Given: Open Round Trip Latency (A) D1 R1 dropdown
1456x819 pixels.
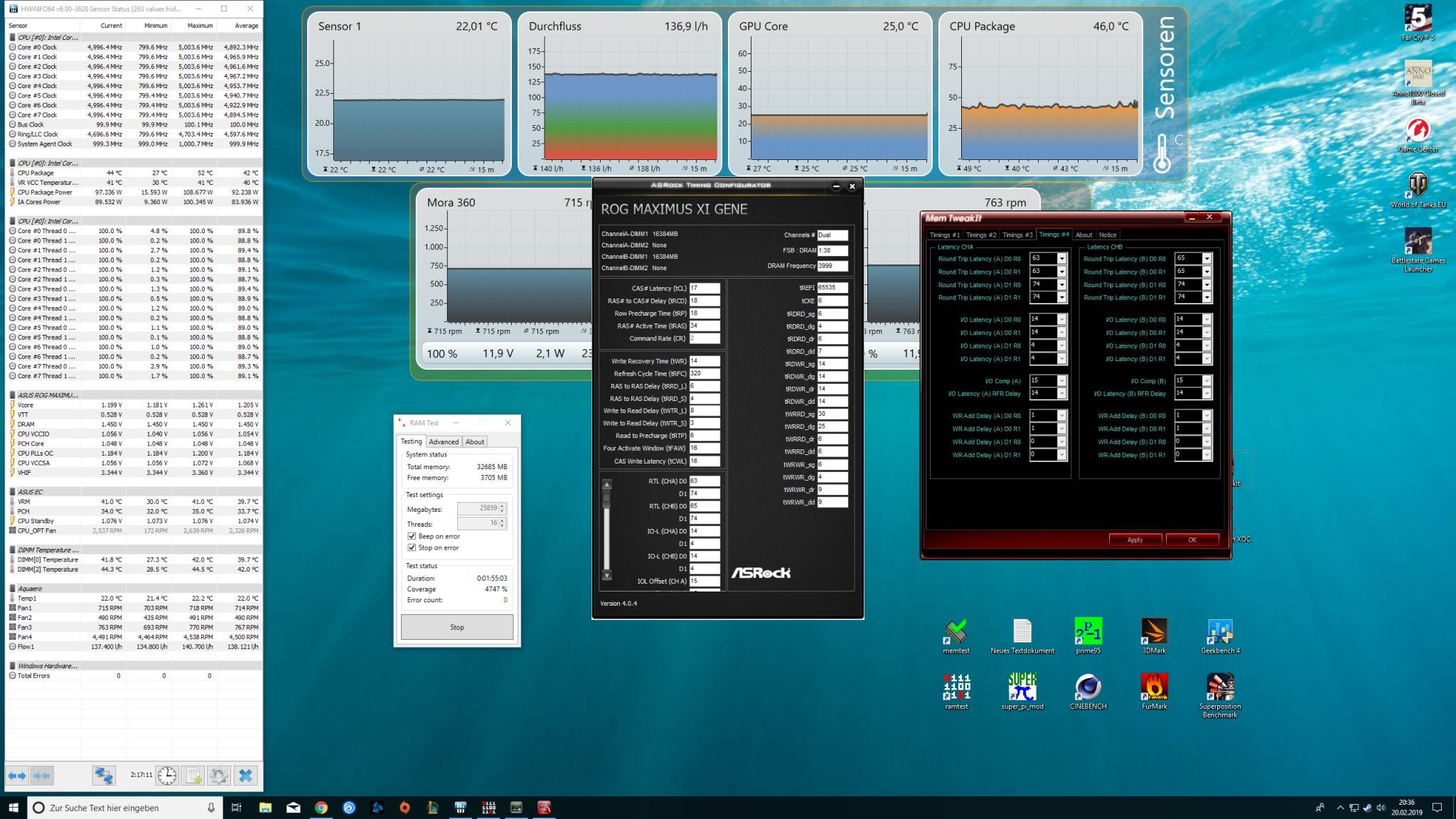Looking at the screenshot, I should coord(1061,298).
